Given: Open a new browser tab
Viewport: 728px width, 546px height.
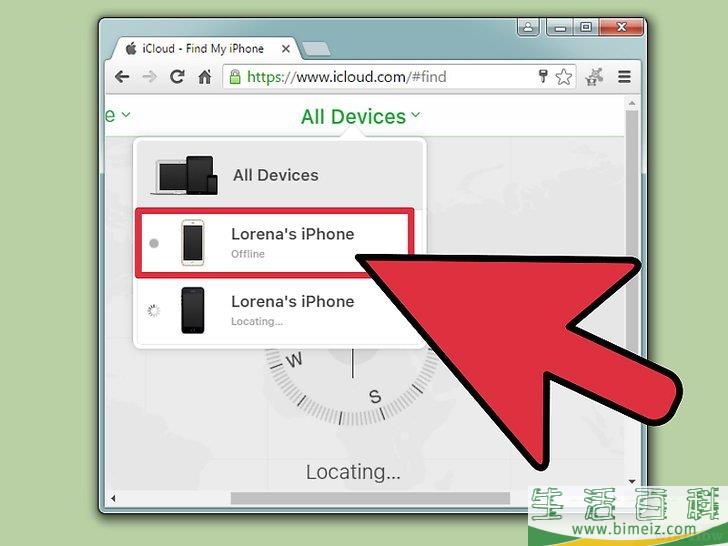Looking at the screenshot, I should (x=316, y=49).
